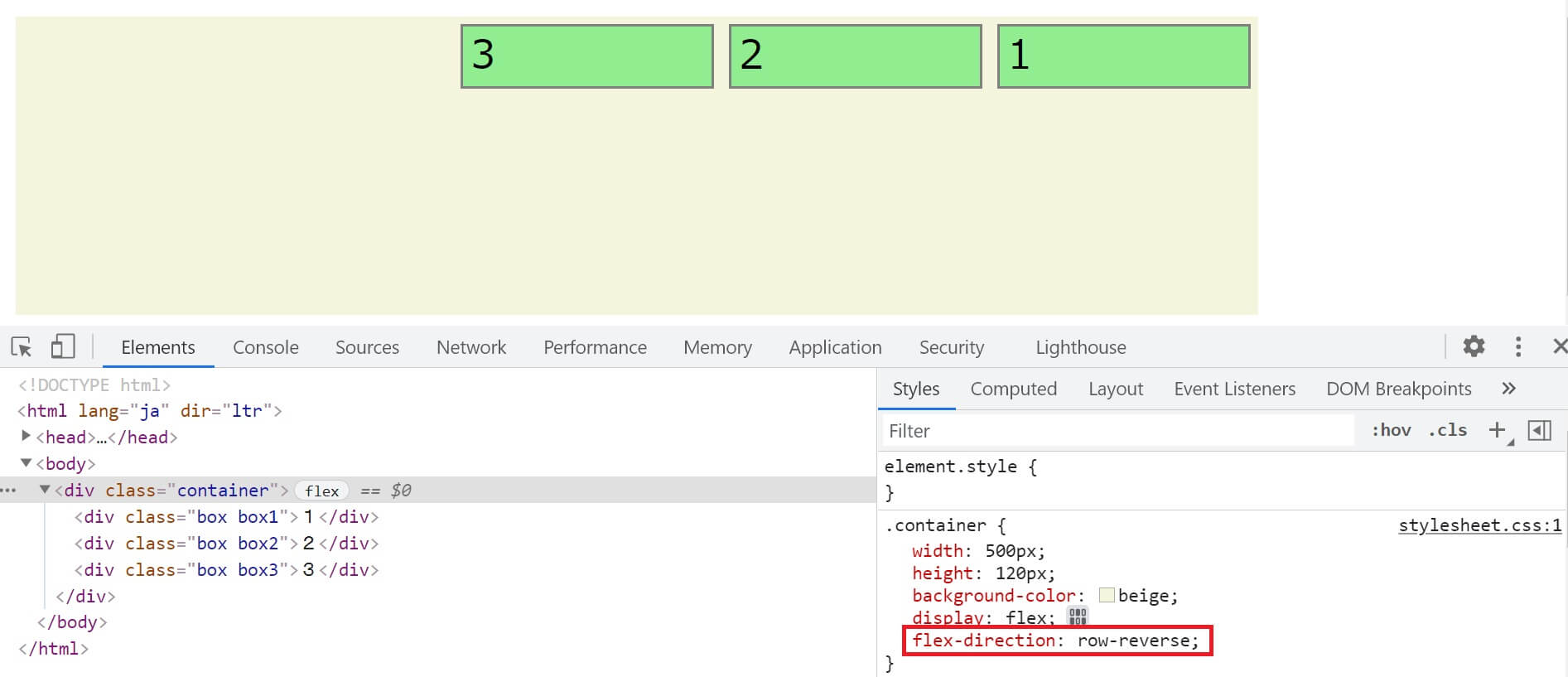Image resolution: width=1568 pixels, height=677 pixels.
Task: Switch to the Console tab
Action: (x=265, y=347)
